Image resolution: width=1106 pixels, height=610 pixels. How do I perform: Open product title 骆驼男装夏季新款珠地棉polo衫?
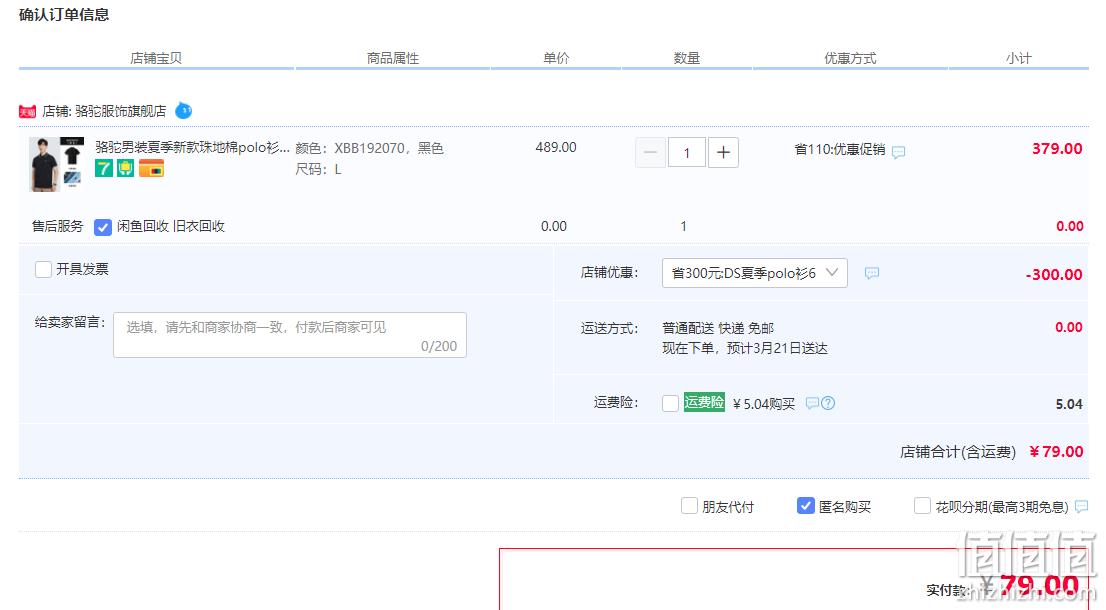coord(192,147)
